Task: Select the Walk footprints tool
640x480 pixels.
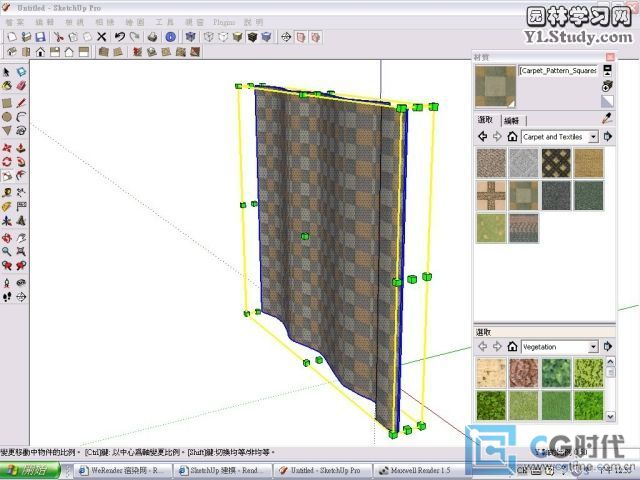Action: pos(7,297)
